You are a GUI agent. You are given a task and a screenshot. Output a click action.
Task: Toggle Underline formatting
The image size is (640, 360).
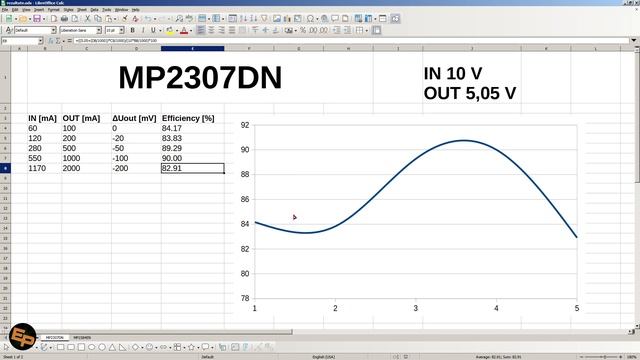pos(153,30)
